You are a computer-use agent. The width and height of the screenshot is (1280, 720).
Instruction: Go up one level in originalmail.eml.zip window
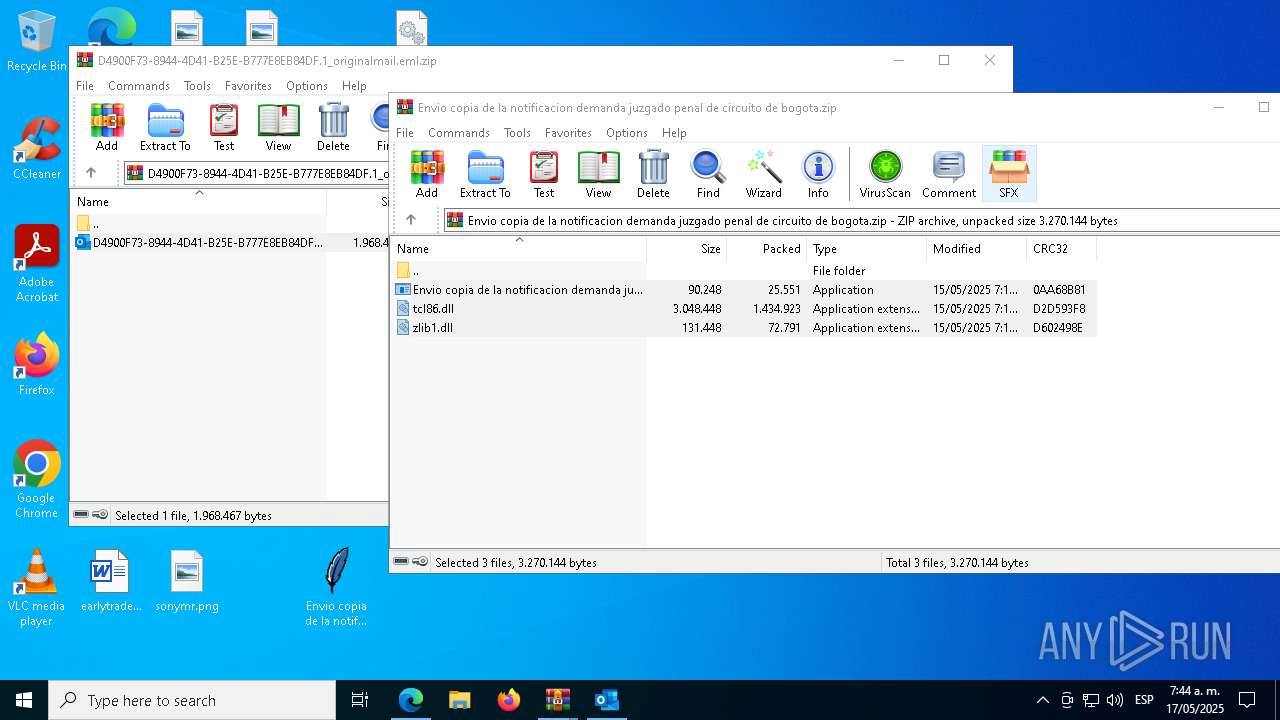tap(90, 173)
